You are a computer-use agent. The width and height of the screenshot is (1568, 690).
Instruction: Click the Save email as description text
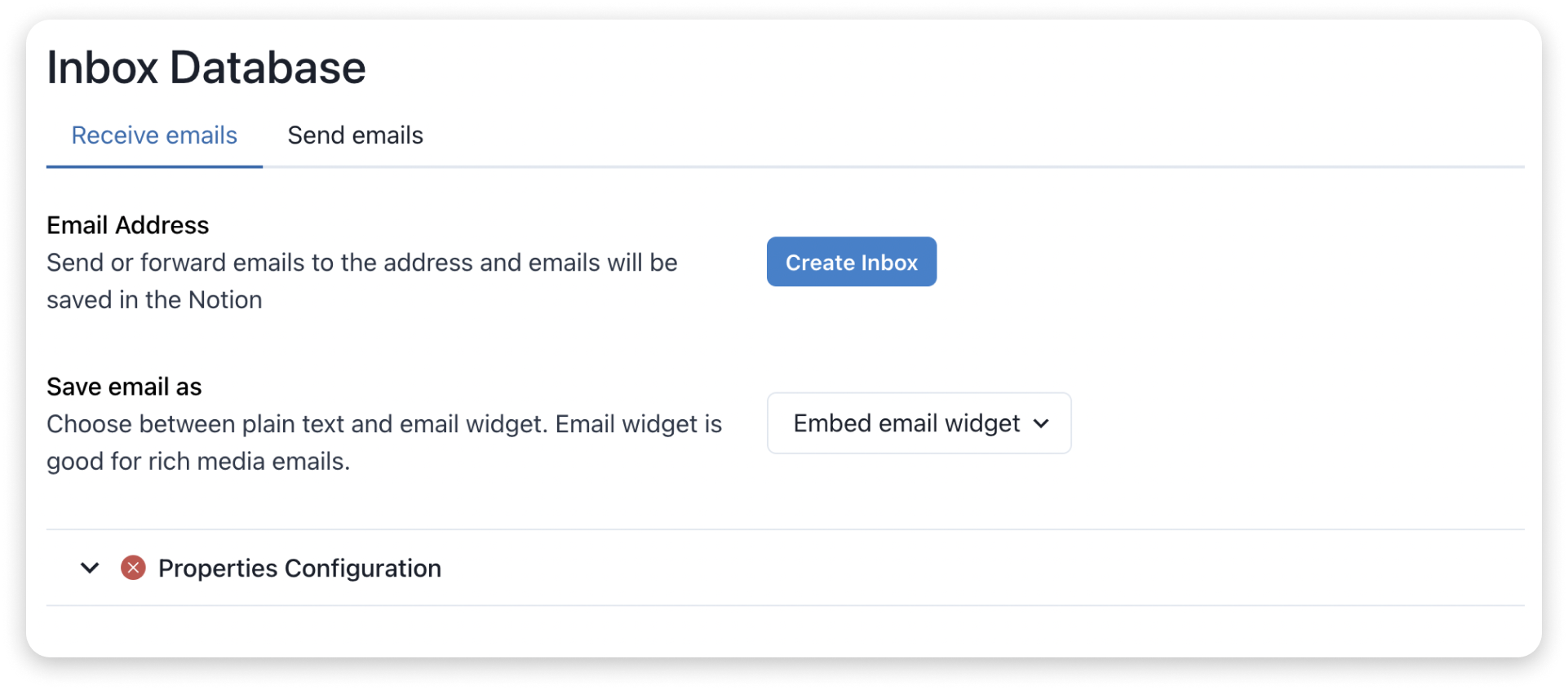pos(383,442)
